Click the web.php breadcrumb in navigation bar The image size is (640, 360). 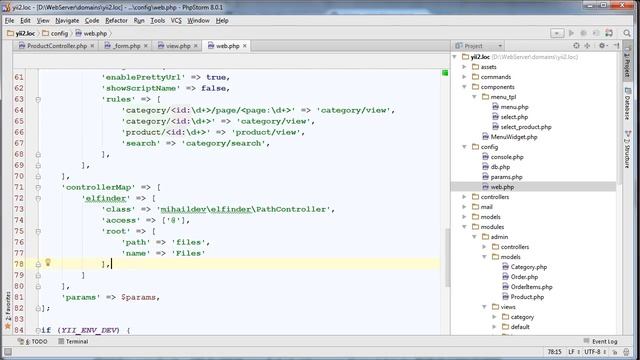click(91, 33)
